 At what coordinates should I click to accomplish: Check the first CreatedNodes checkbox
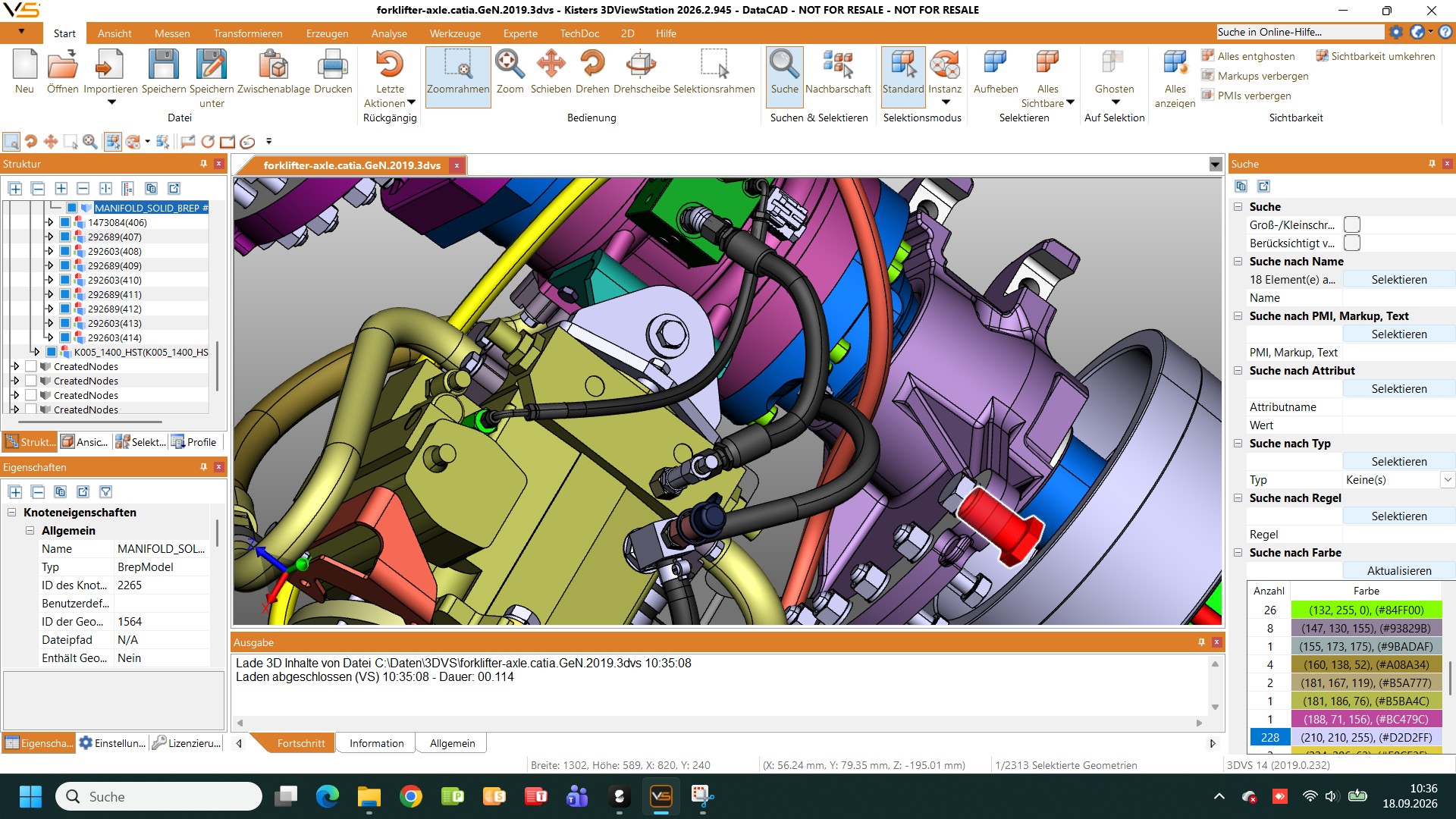coord(31,367)
